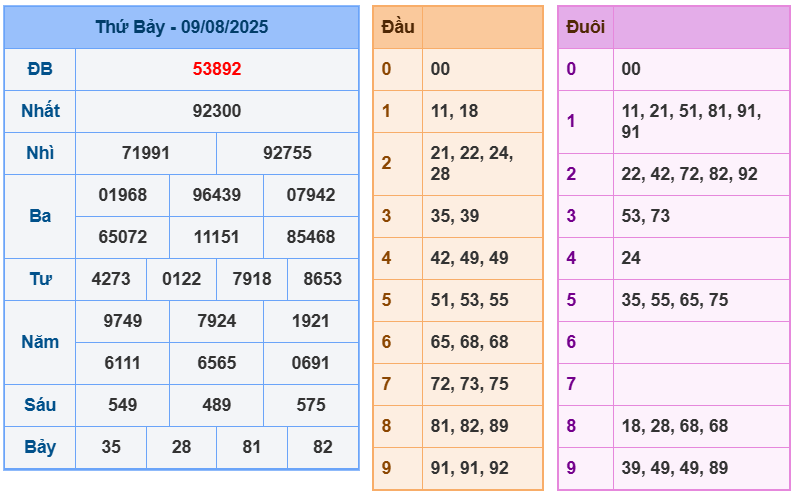The height and width of the screenshot is (494, 792).
Task: Click the Năm prize row label
Action: click(x=40, y=342)
